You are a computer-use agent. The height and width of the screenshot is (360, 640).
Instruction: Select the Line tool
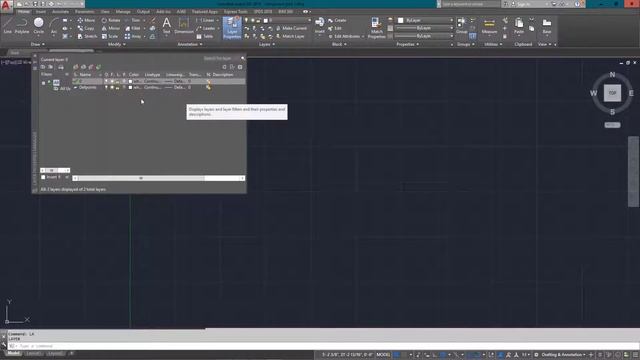tap(7, 26)
